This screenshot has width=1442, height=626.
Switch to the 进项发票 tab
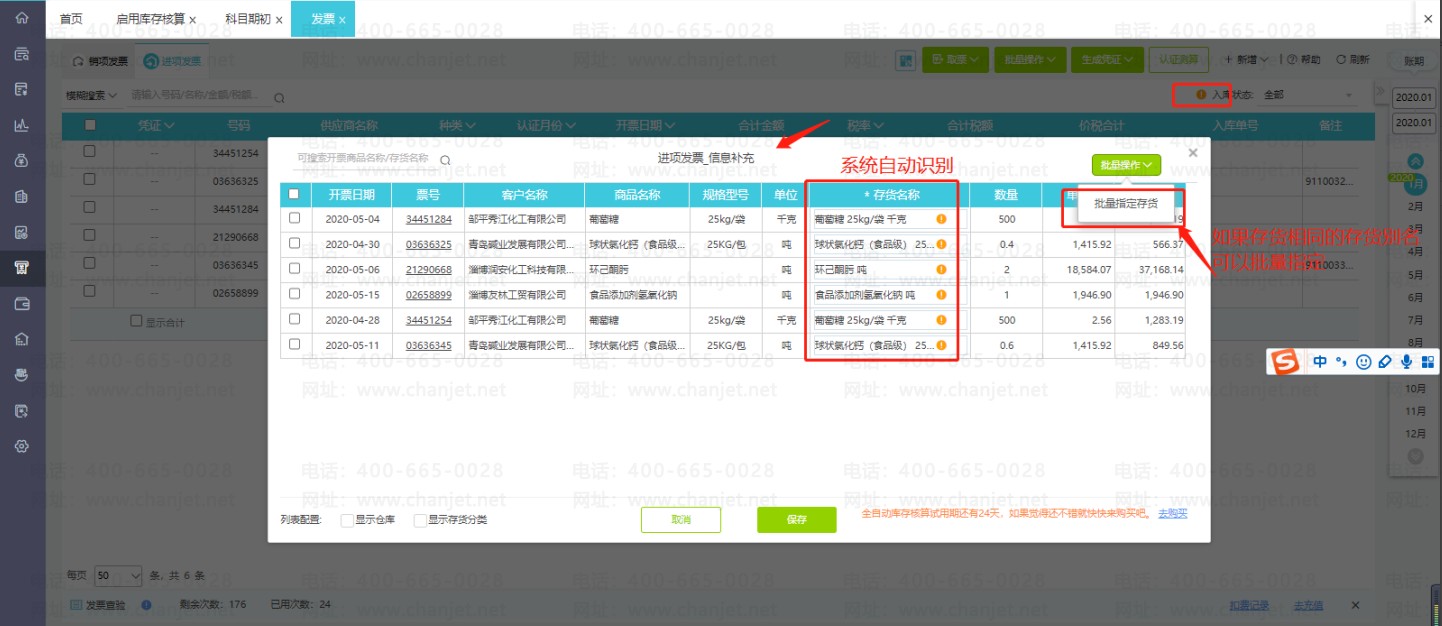172,61
